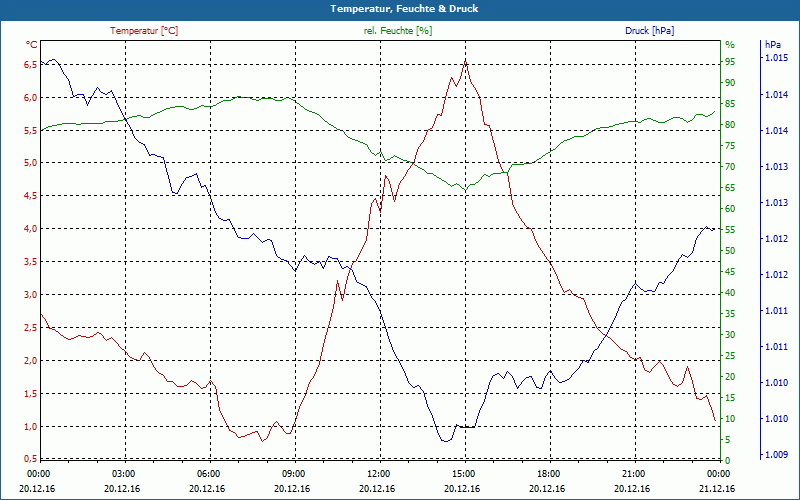Click the 5 humidity axis value
Viewport: 800px width, 500px height.
(728, 440)
